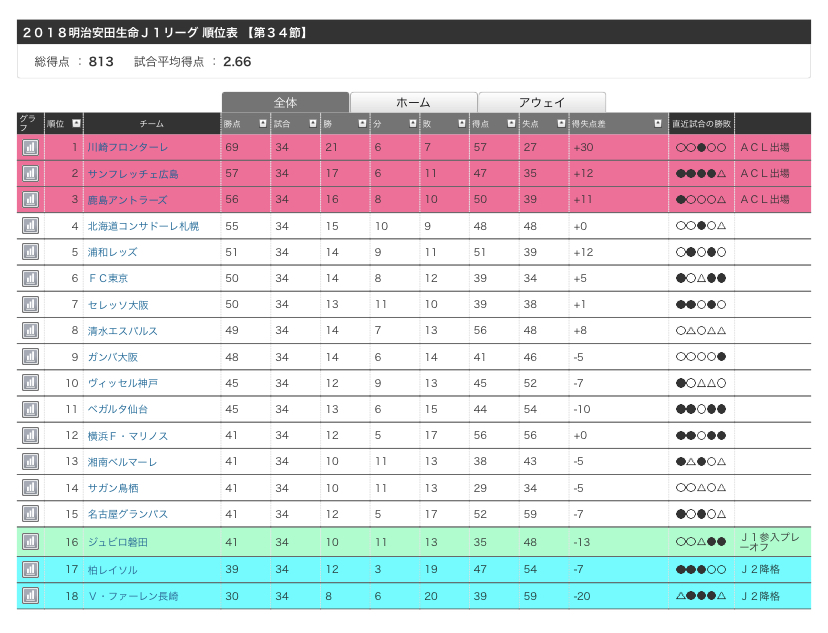Open team link サンフレッチェ広島
Image resolution: width=828 pixels, height=633 pixels.
pos(133,174)
